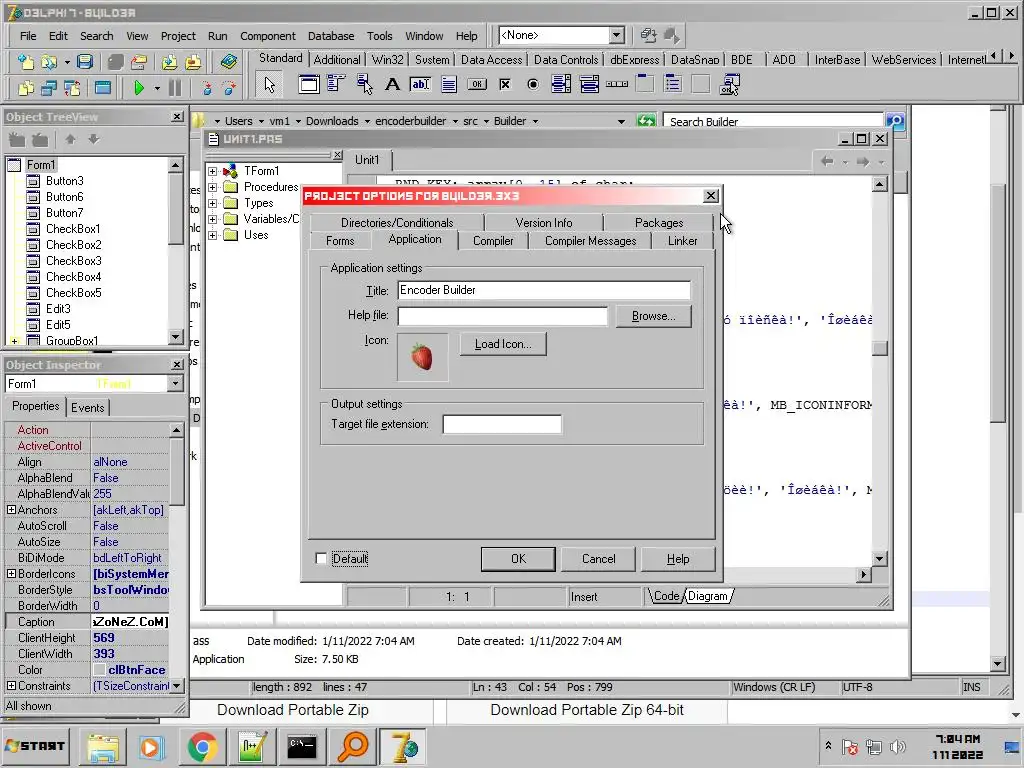
Task: Select the Label component 'A' icon
Action: (392, 84)
